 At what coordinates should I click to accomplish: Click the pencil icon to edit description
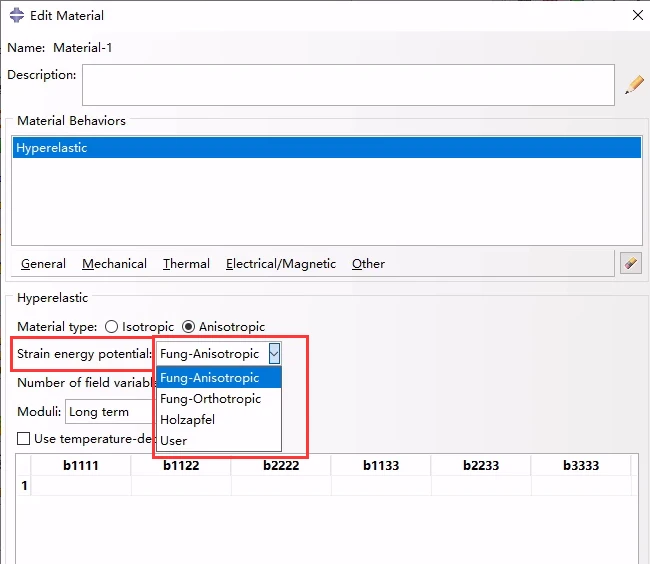click(x=634, y=85)
